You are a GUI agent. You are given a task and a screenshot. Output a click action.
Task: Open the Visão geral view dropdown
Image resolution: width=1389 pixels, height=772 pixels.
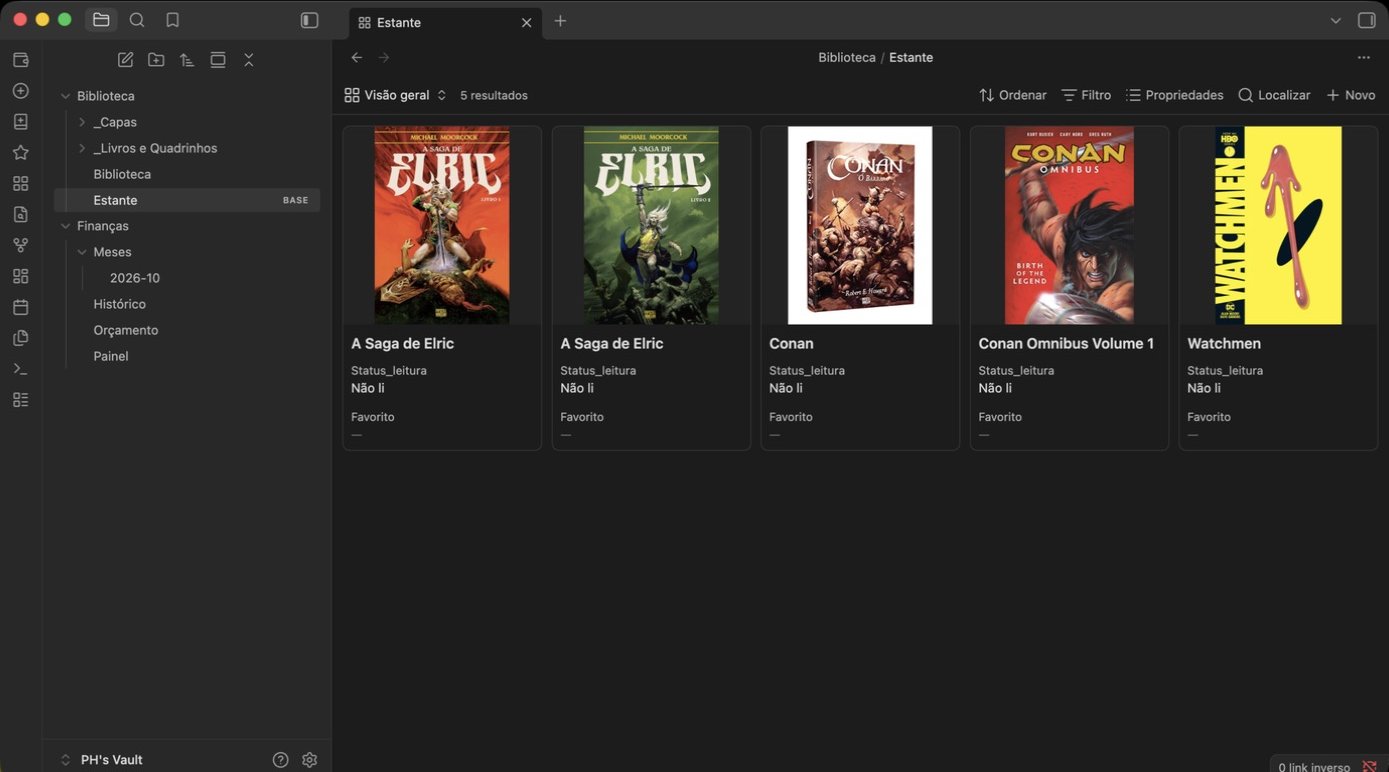coord(395,95)
